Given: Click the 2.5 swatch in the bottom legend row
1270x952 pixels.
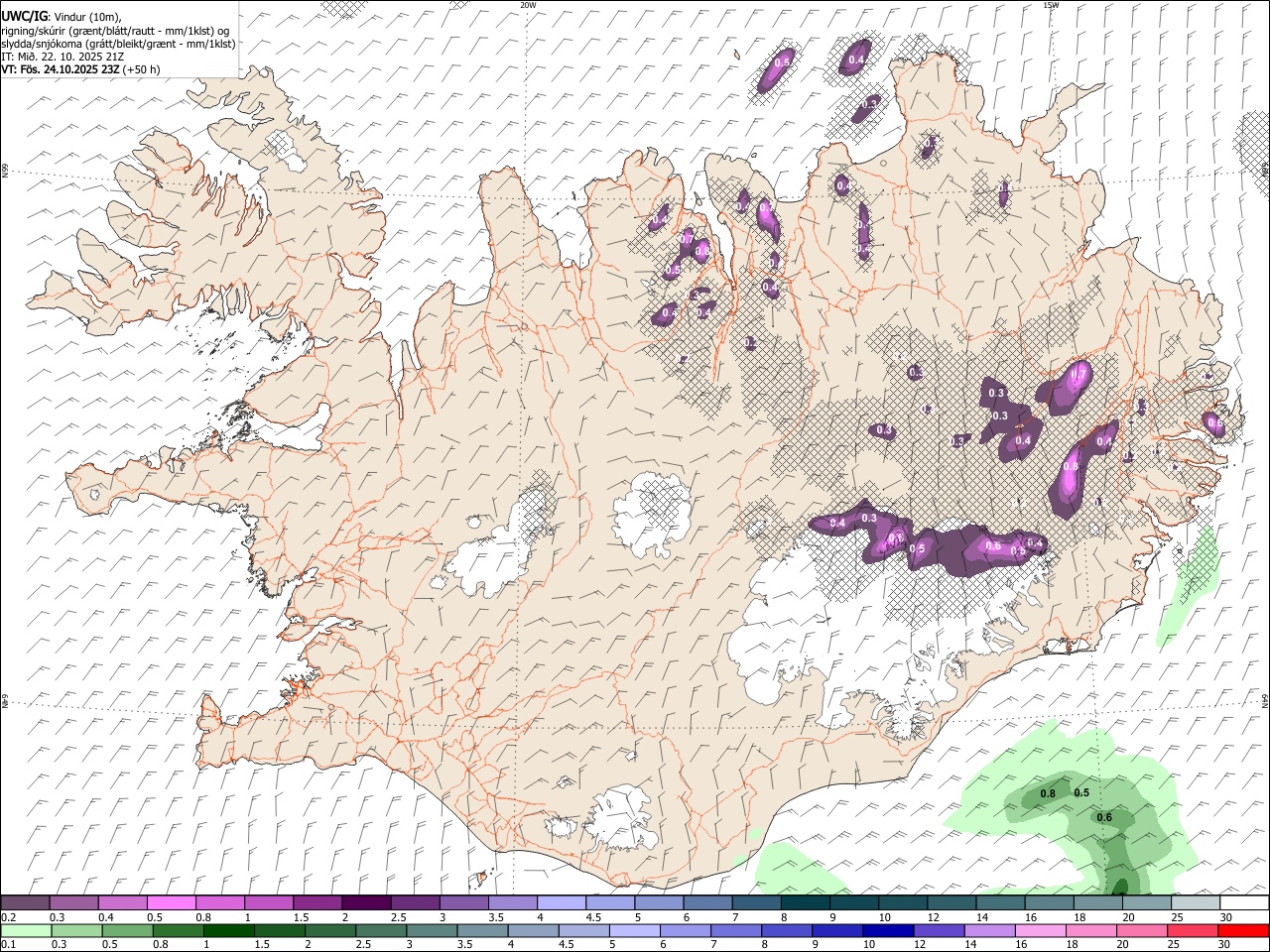Looking at the screenshot, I should click(x=380, y=930).
